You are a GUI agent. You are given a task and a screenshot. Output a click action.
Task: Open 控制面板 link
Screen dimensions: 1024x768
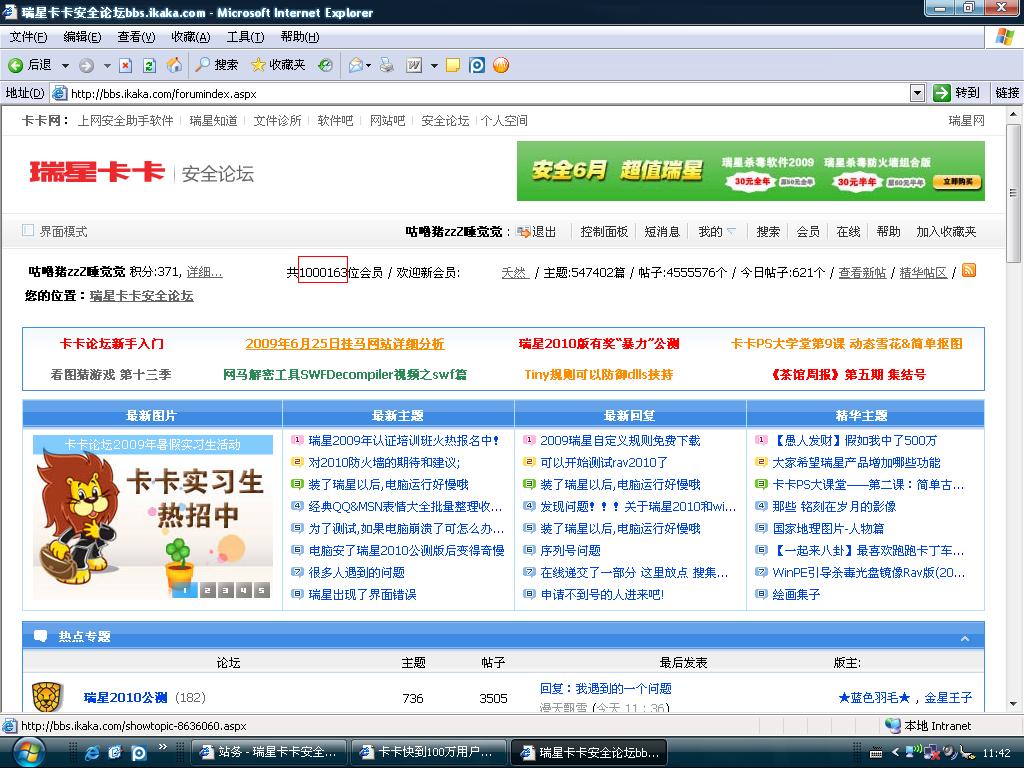click(x=604, y=232)
